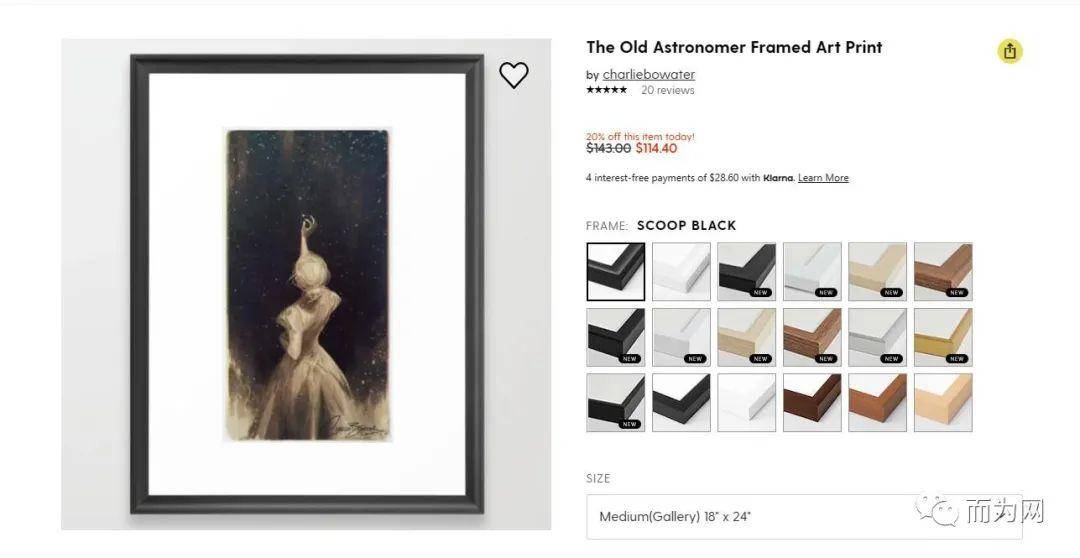Select the dark brown frame in last row
Screen dimensions: 1080x558
click(x=812, y=402)
